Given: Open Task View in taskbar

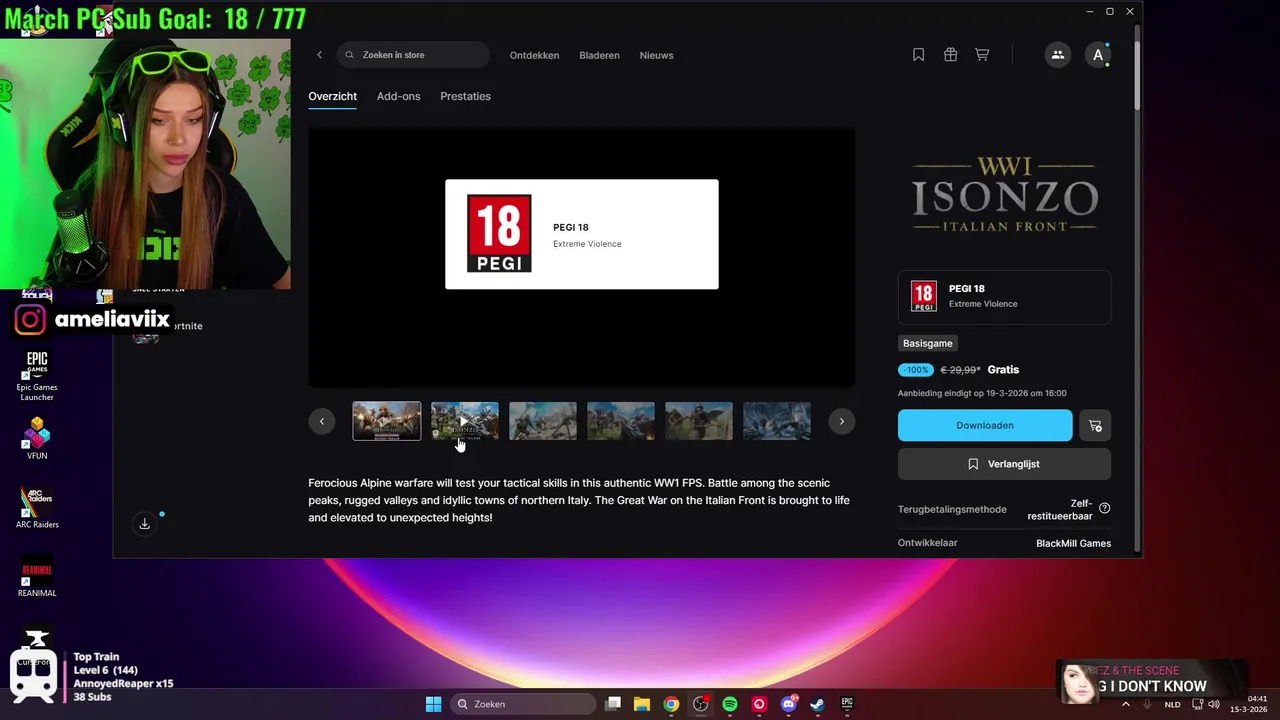Looking at the screenshot, I should [x=613, y=704].
